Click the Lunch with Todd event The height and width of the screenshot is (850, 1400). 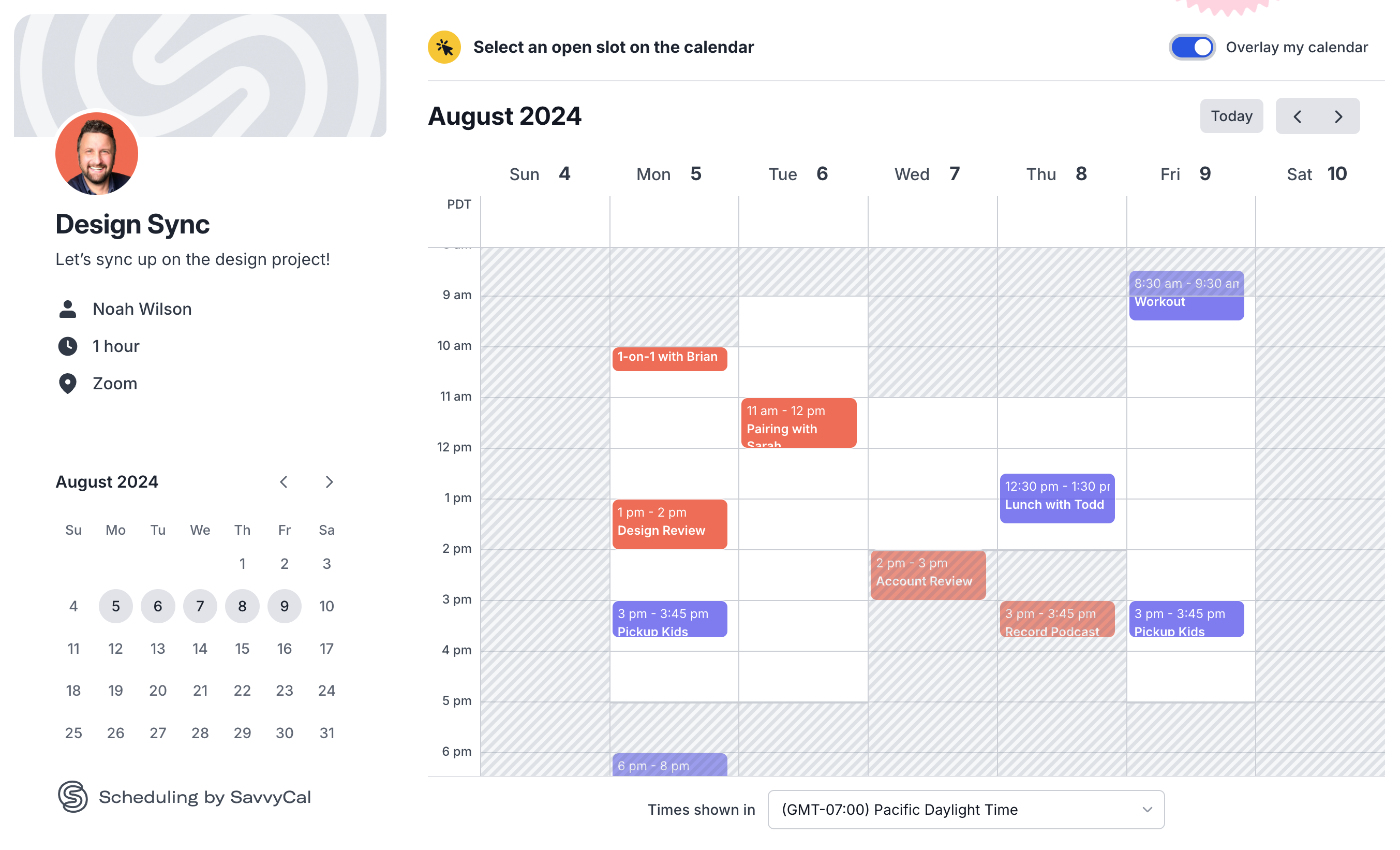[1057, 498]
